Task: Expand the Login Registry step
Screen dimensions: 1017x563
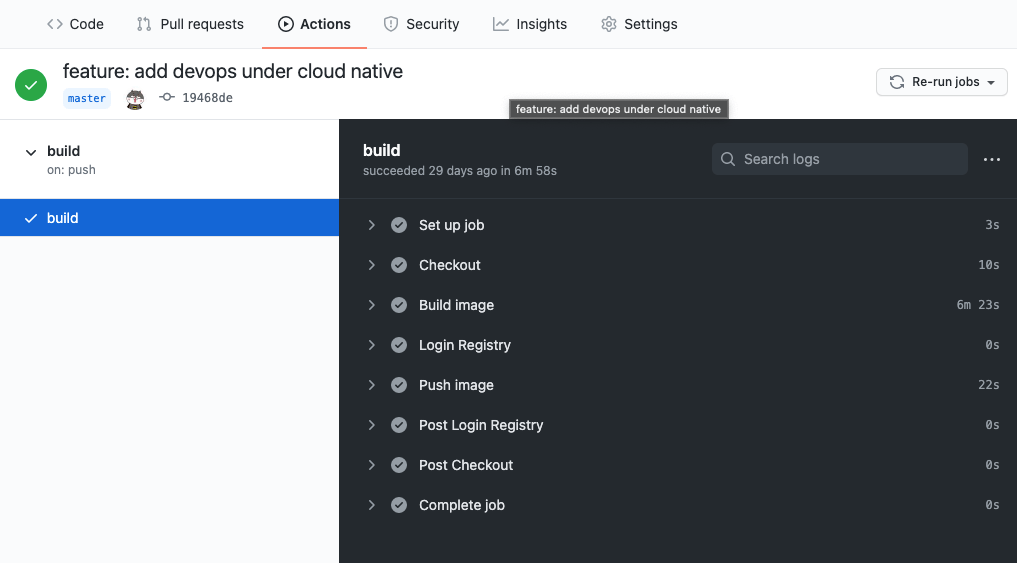Action: (x=372, y=345)
